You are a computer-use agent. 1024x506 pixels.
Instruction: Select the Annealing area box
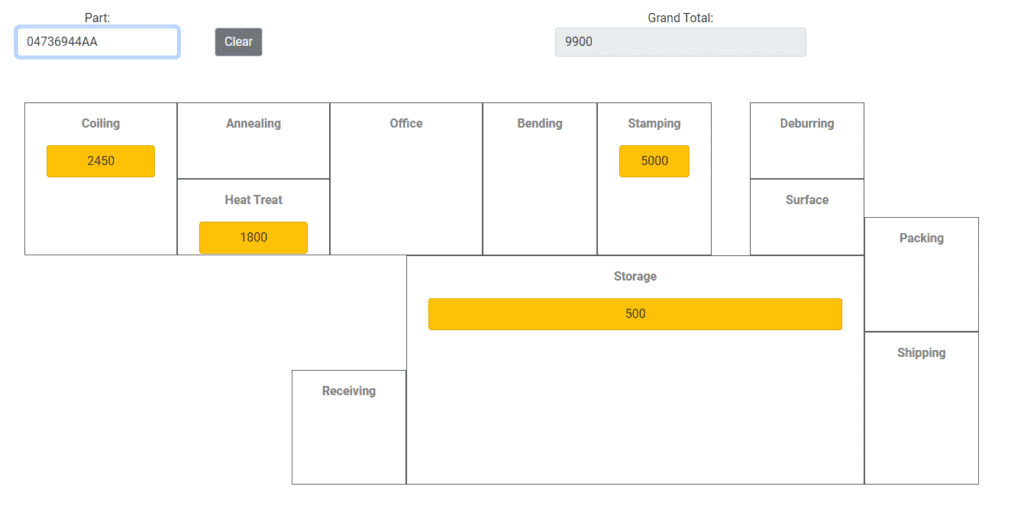pos(253,140)
